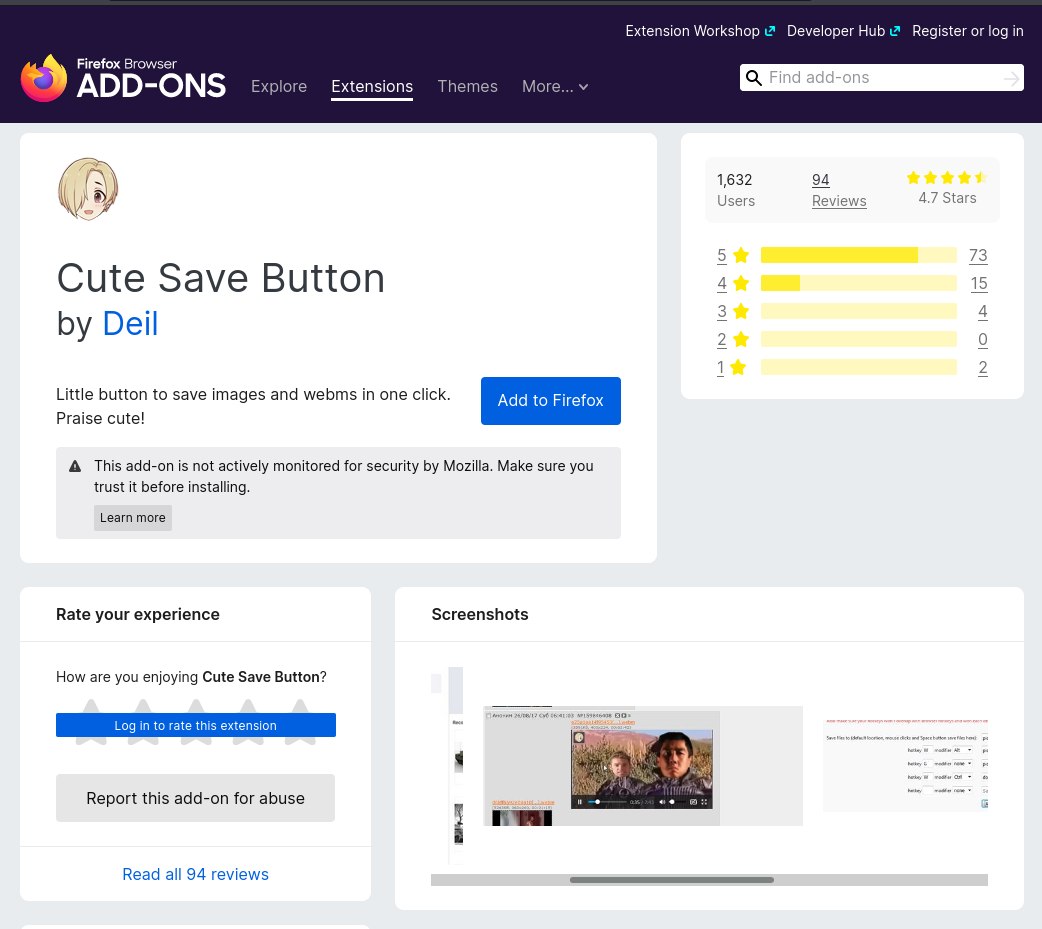Open the Extensions section

click(x=372, y=86)
